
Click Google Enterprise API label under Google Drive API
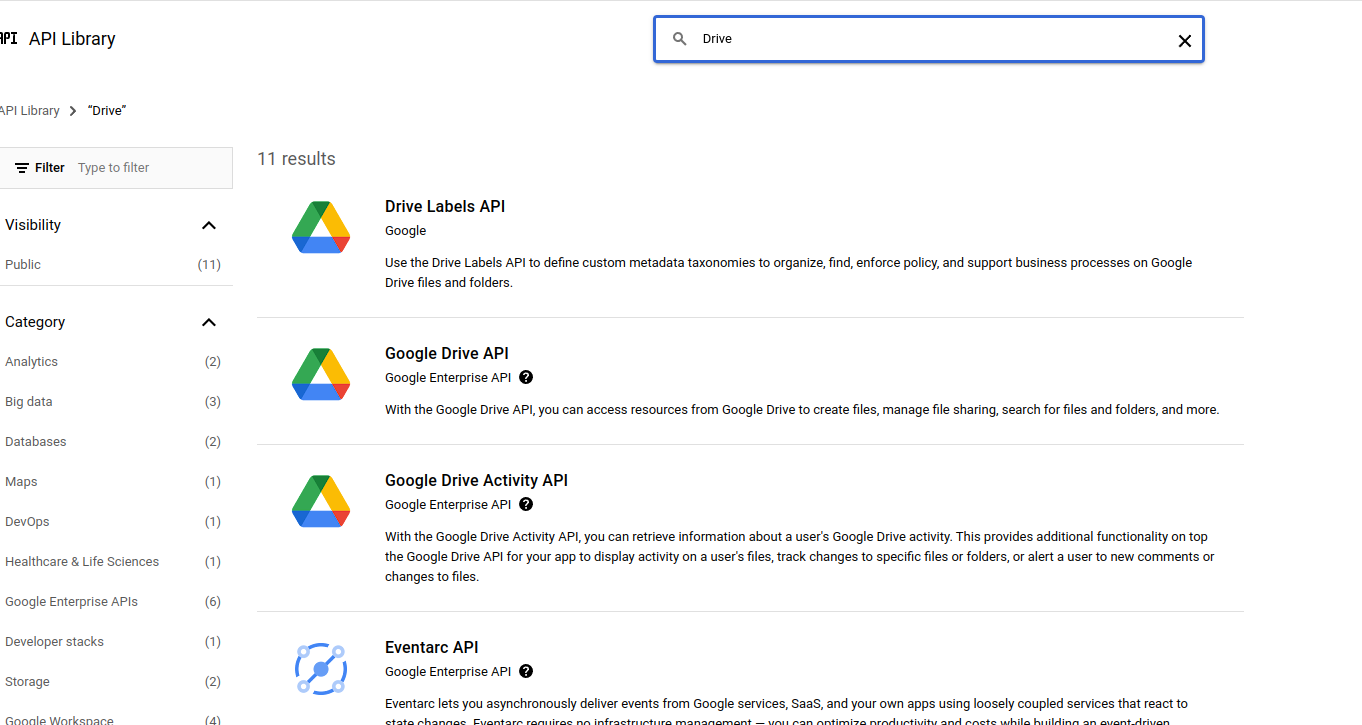click(x=448, y=378)
